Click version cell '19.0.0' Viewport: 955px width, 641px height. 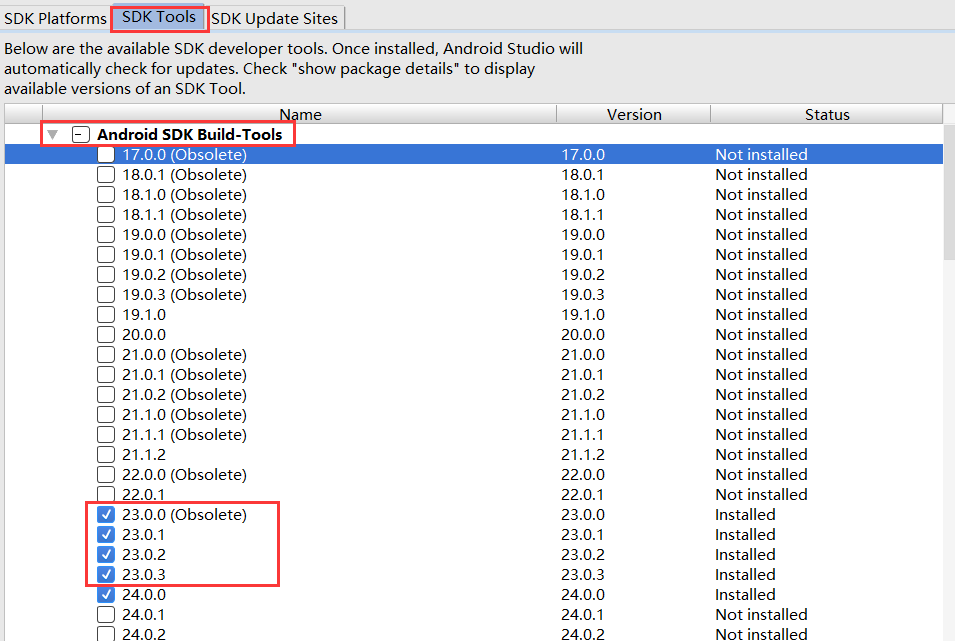pyautogui.click(x=583, y=235)
